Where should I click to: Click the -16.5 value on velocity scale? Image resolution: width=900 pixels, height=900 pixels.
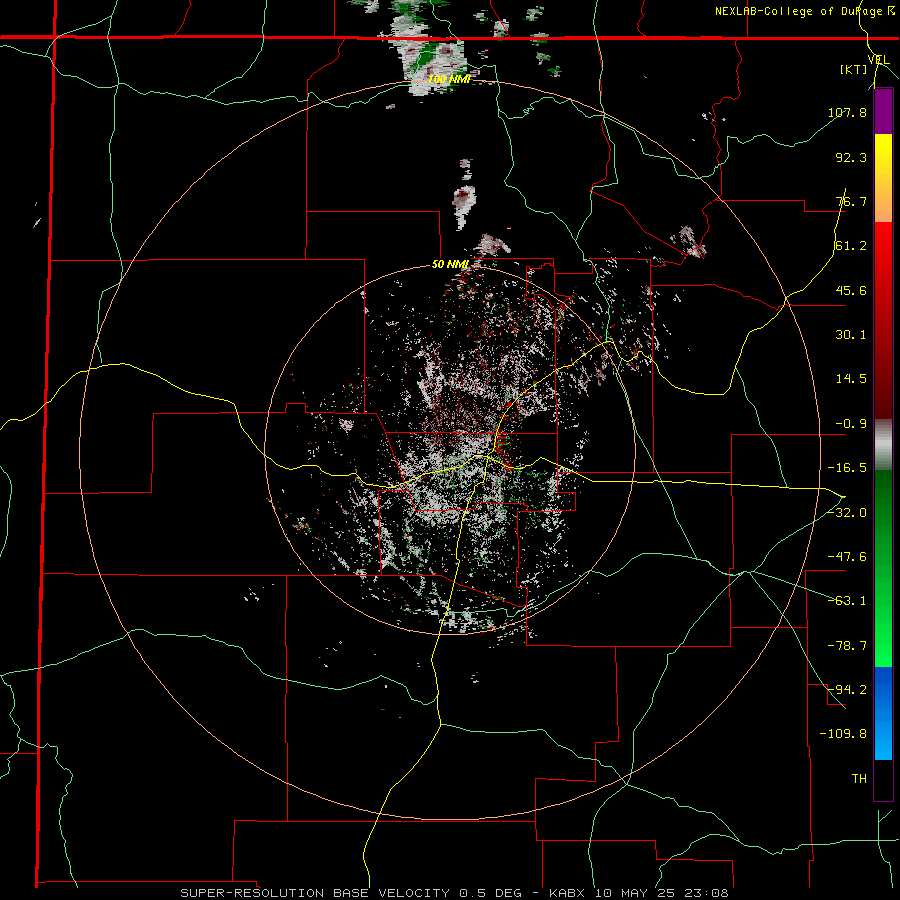coord(847,468)
